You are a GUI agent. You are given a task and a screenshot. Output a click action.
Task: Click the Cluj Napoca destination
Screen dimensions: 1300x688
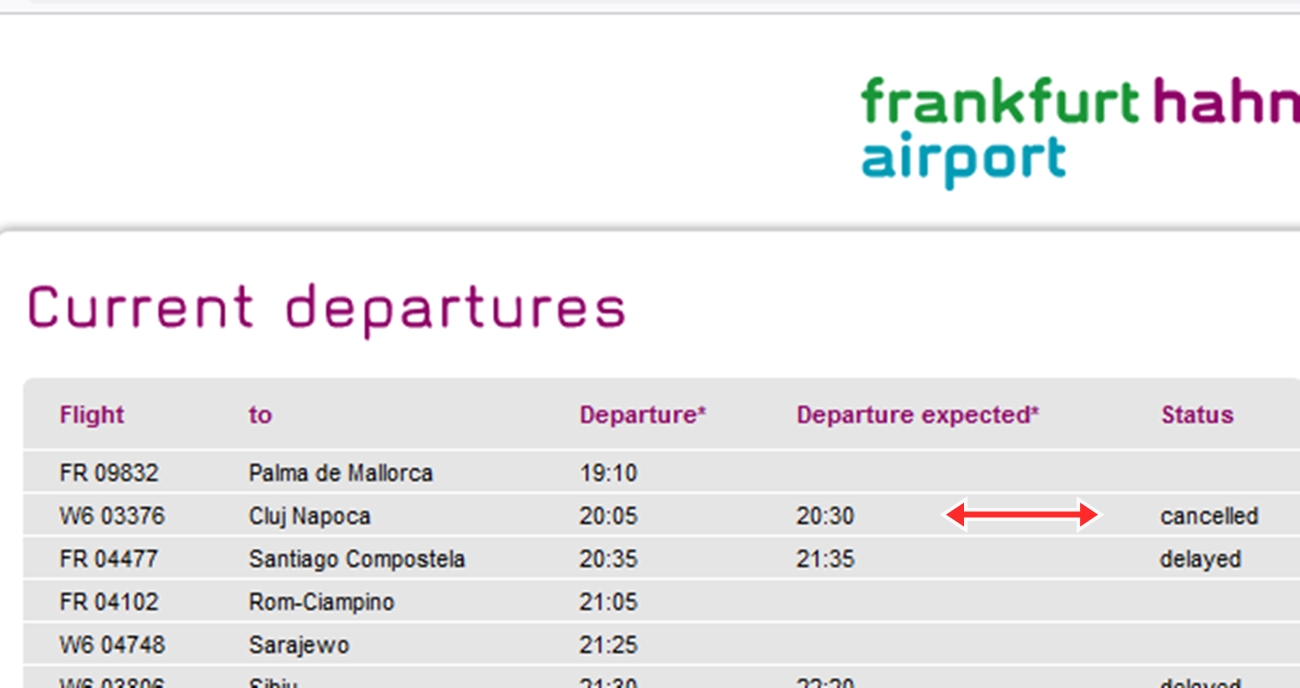(x=310, y=517)
